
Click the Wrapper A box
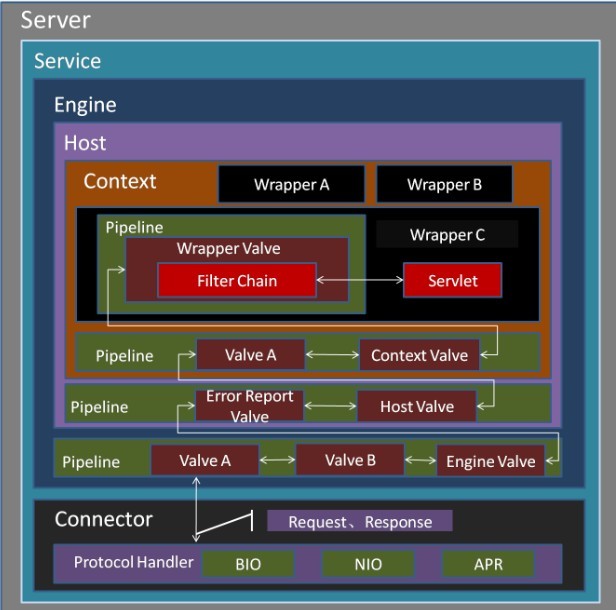(290, 184)
